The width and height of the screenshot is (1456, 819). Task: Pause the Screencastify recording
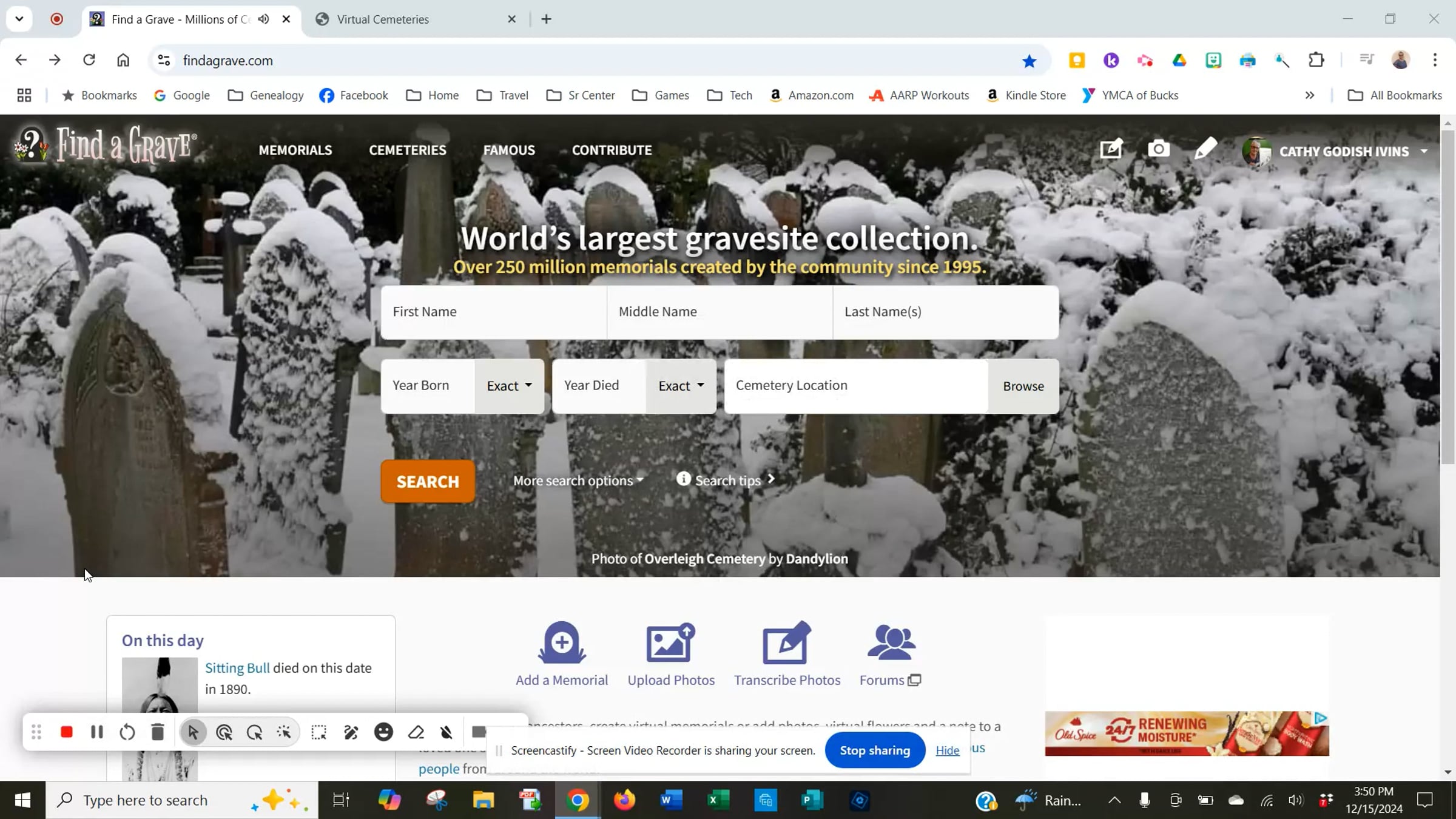[97, 732]
